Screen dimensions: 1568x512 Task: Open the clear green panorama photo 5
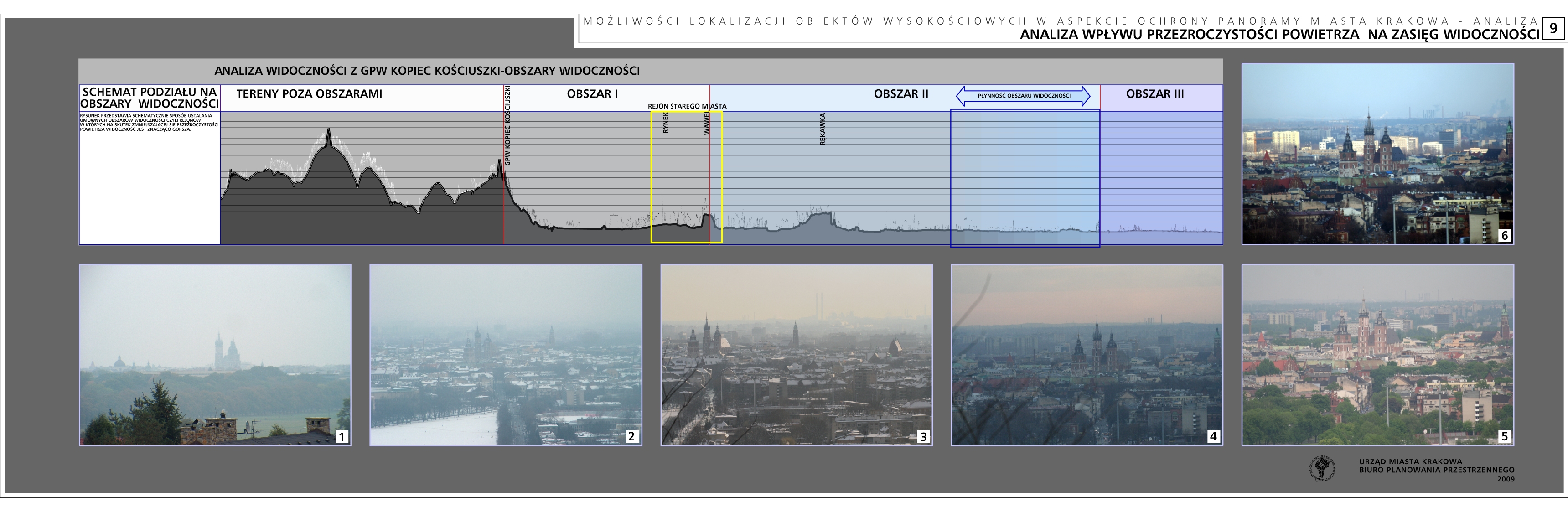coord(1377,354)
